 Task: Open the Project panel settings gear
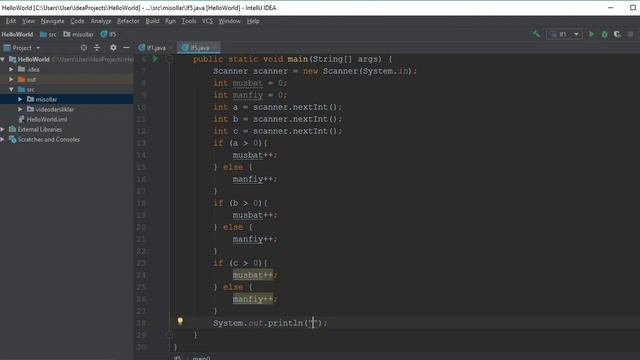tap(113, 48)
